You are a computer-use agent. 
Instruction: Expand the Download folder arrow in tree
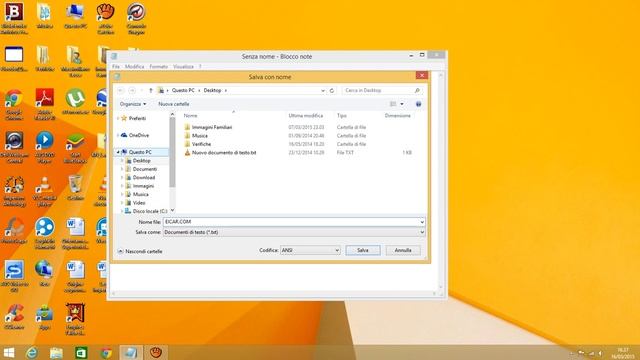pyautogui.click(x=122, y=178)
